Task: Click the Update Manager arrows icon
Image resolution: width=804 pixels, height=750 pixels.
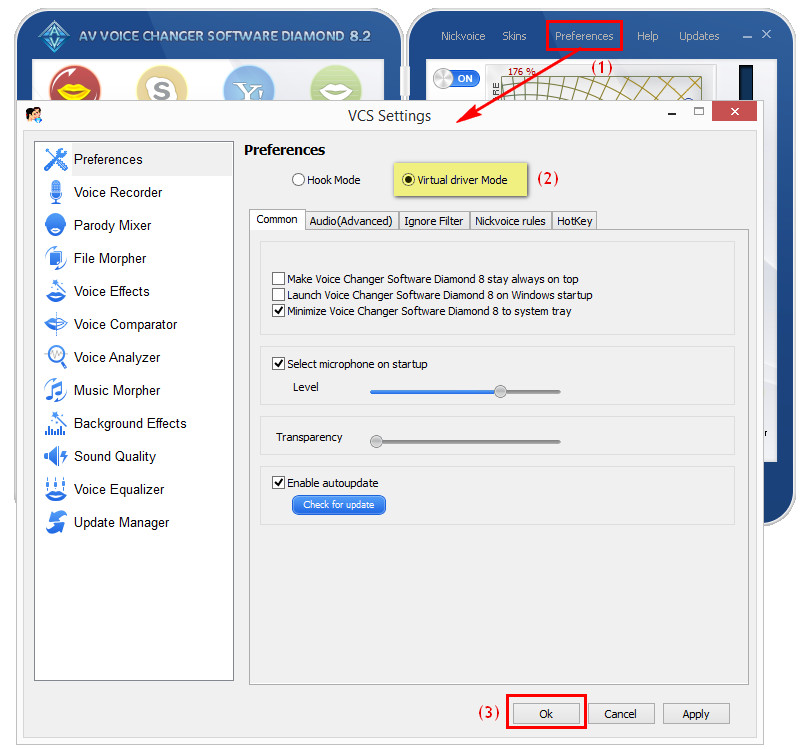Action: (55, 522)
